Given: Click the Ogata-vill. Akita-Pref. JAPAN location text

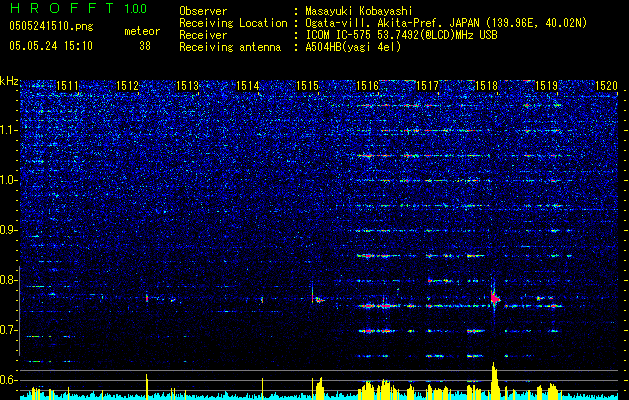Looking at the screenshot, I should [x=446, y=23].
